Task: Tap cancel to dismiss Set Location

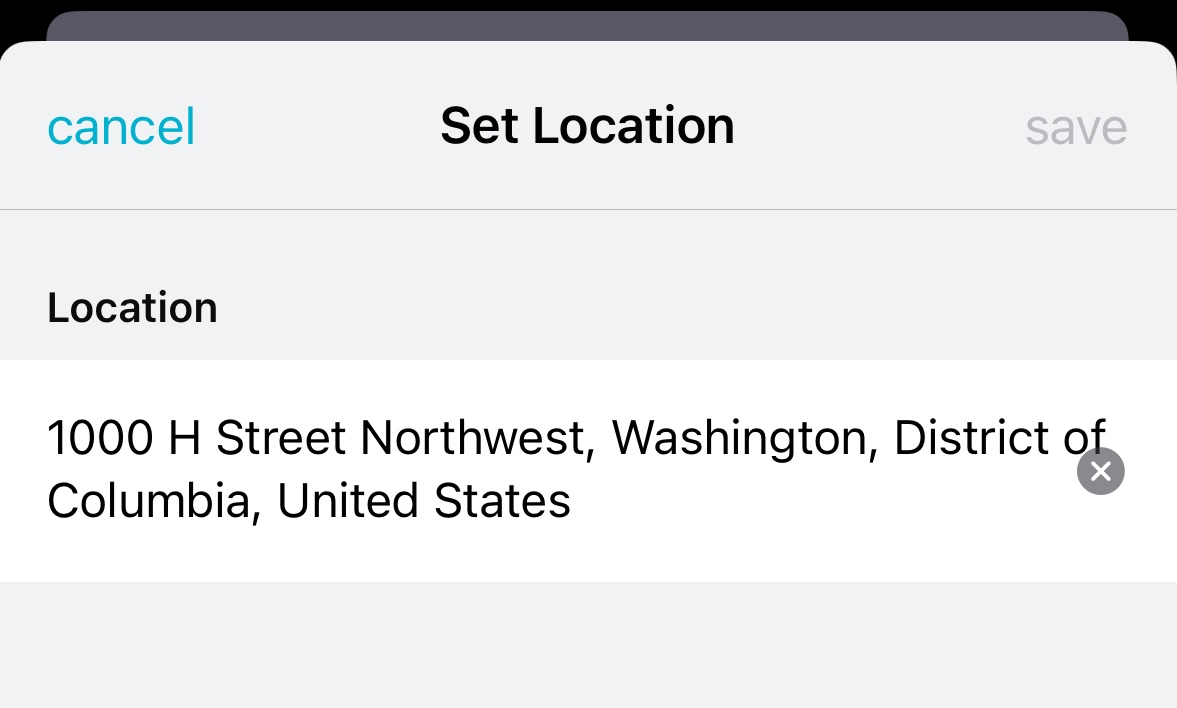Action: 121,127
